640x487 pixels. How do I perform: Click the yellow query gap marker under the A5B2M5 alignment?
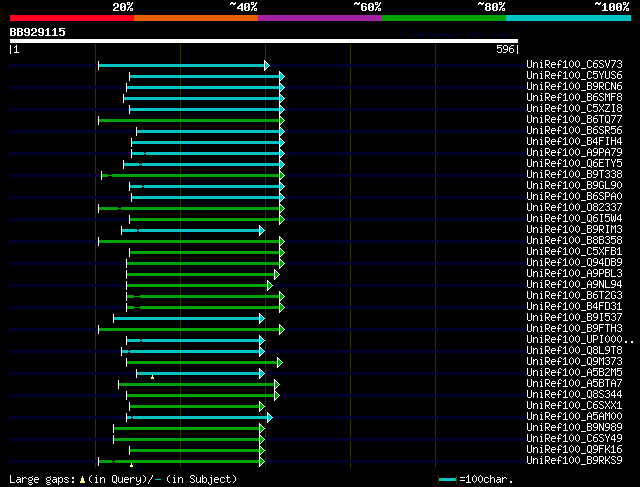152,378
